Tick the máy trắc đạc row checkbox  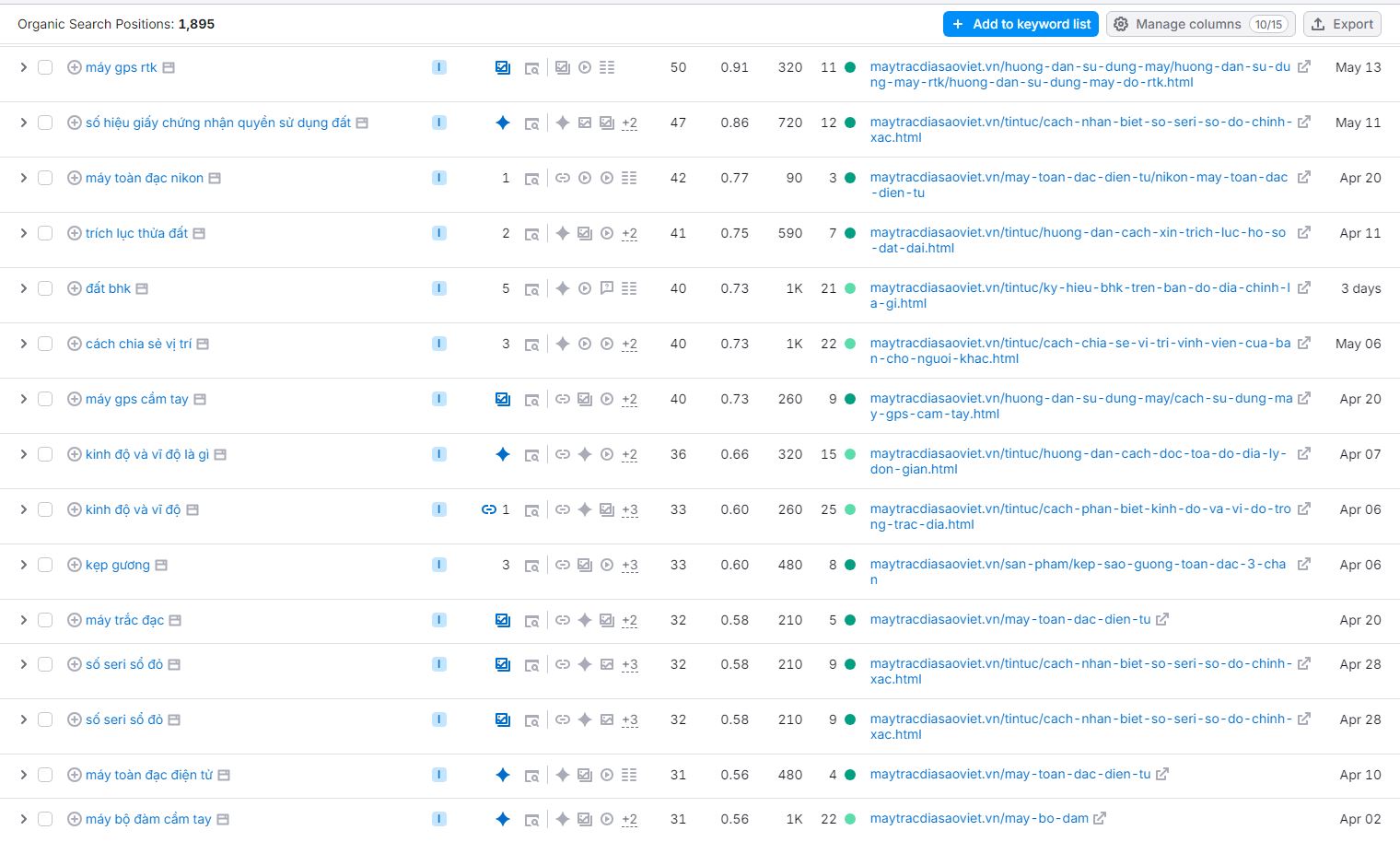point(45,620)
